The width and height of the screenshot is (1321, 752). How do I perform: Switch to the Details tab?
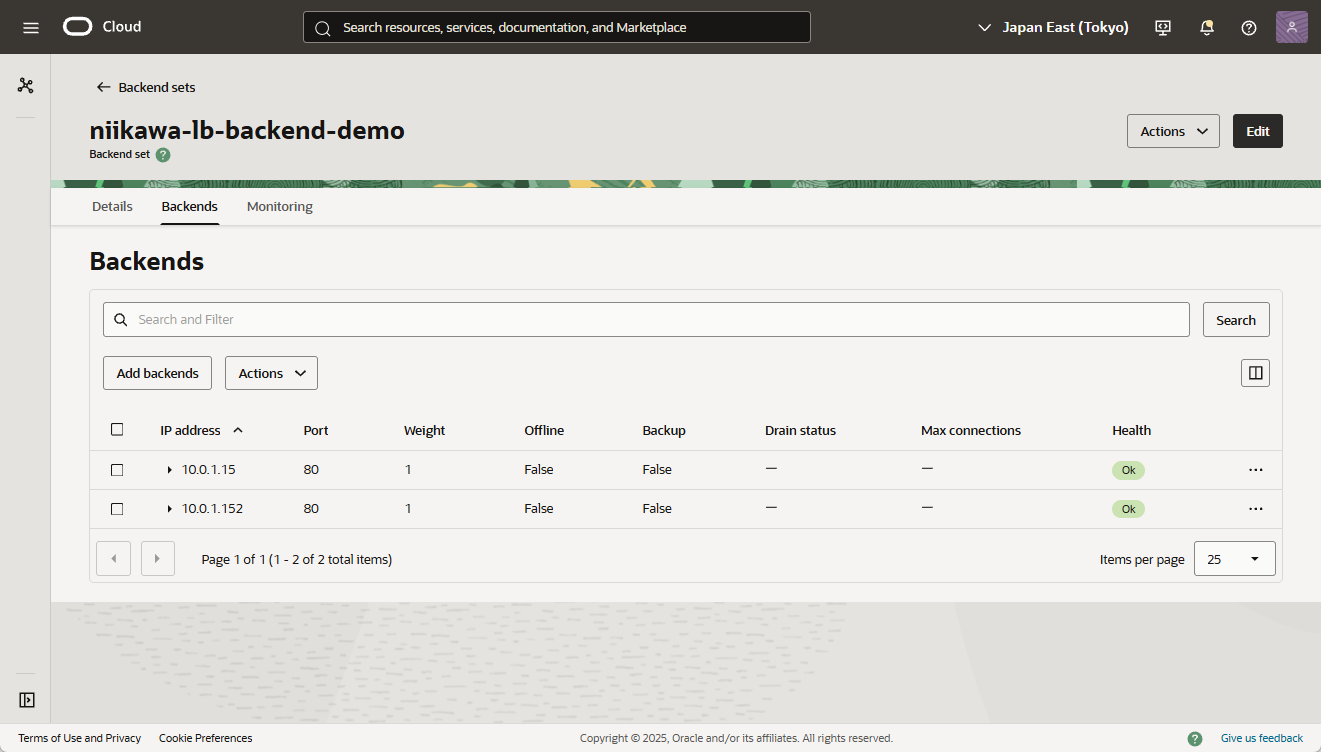coord(112,206)
